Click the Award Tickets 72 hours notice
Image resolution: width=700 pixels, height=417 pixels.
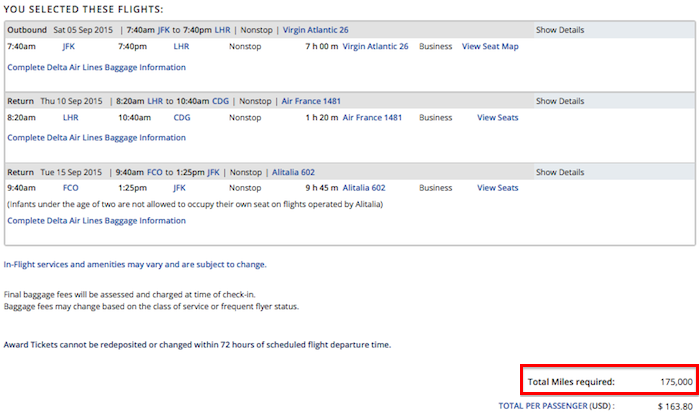197,345
